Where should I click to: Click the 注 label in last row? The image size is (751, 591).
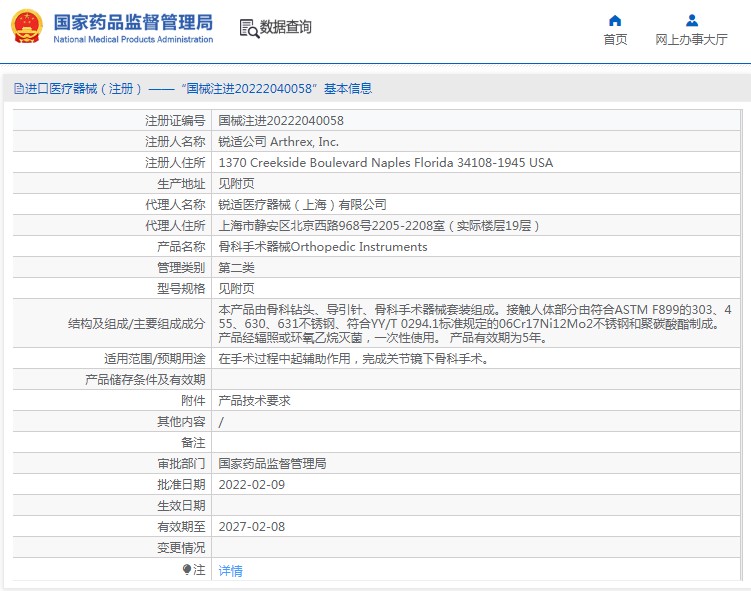(199, 569)
